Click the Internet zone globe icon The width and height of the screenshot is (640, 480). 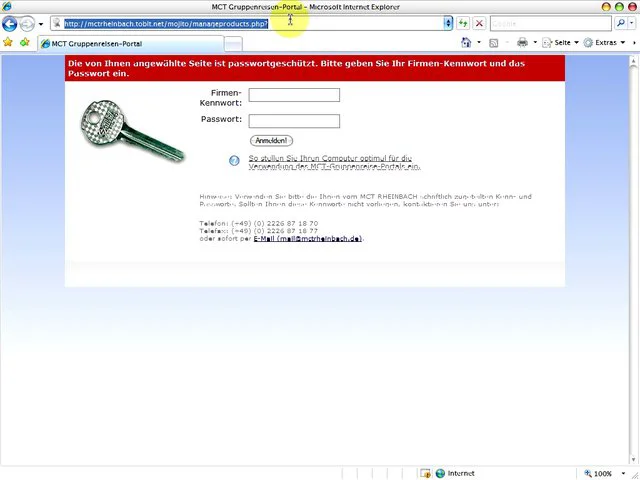tap(440, 473)
